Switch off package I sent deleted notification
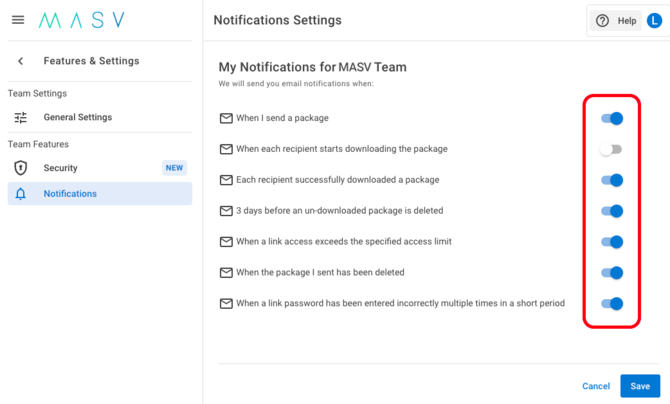Image resolution: width=670 pixels, height=404 pixels. (612, 273)
